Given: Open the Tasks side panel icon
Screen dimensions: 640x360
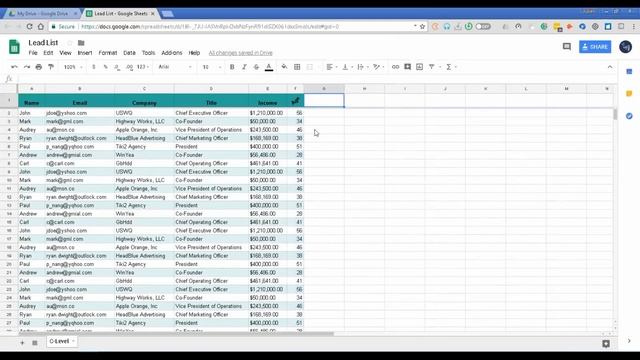Looking at the screenshot, I should pos(629,116).
